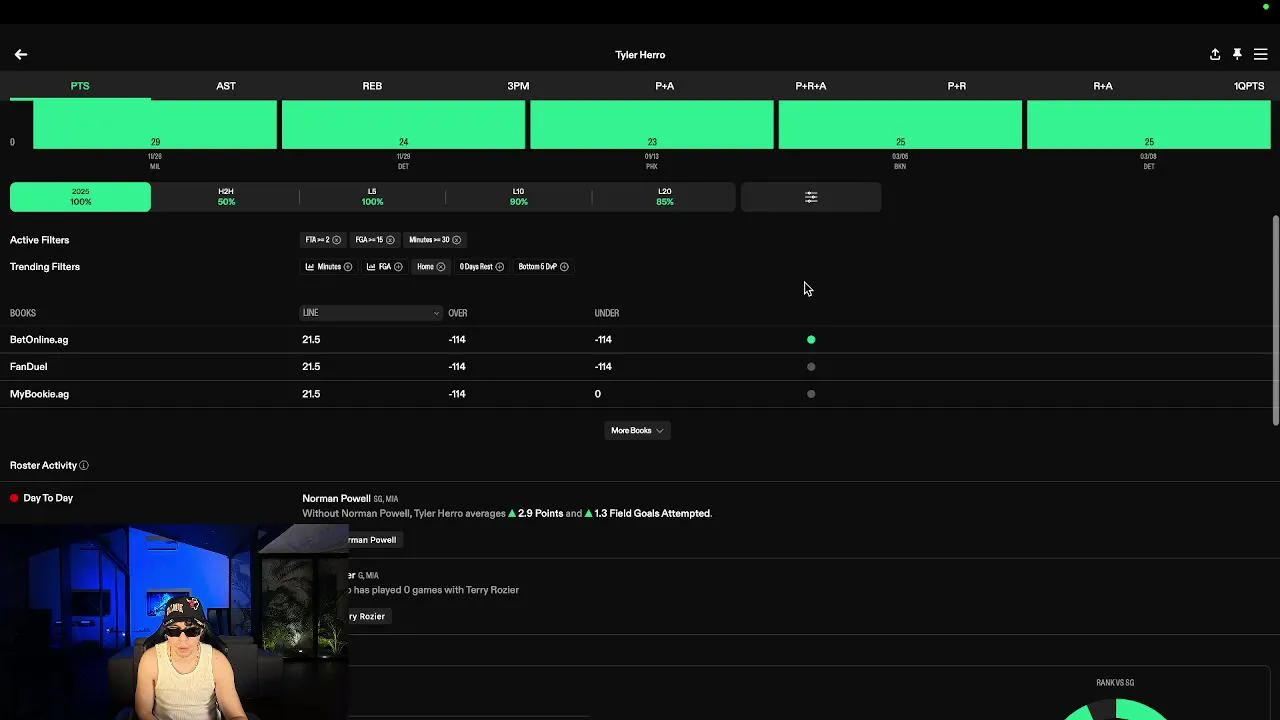Add the trending Minutes filter

point(348,267)
